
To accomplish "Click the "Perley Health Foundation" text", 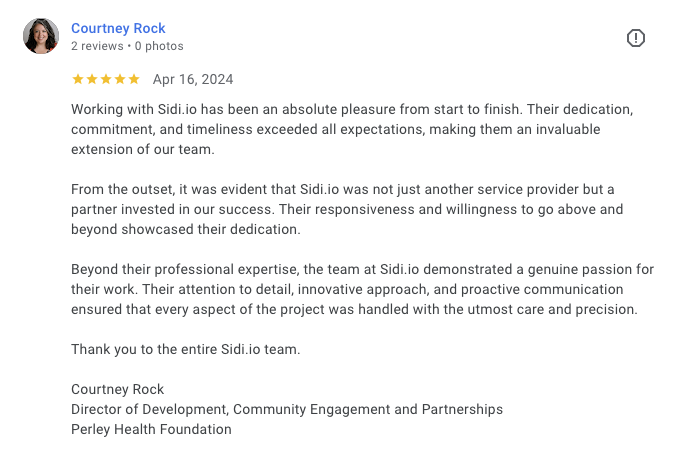I will (x=151, y=429).
